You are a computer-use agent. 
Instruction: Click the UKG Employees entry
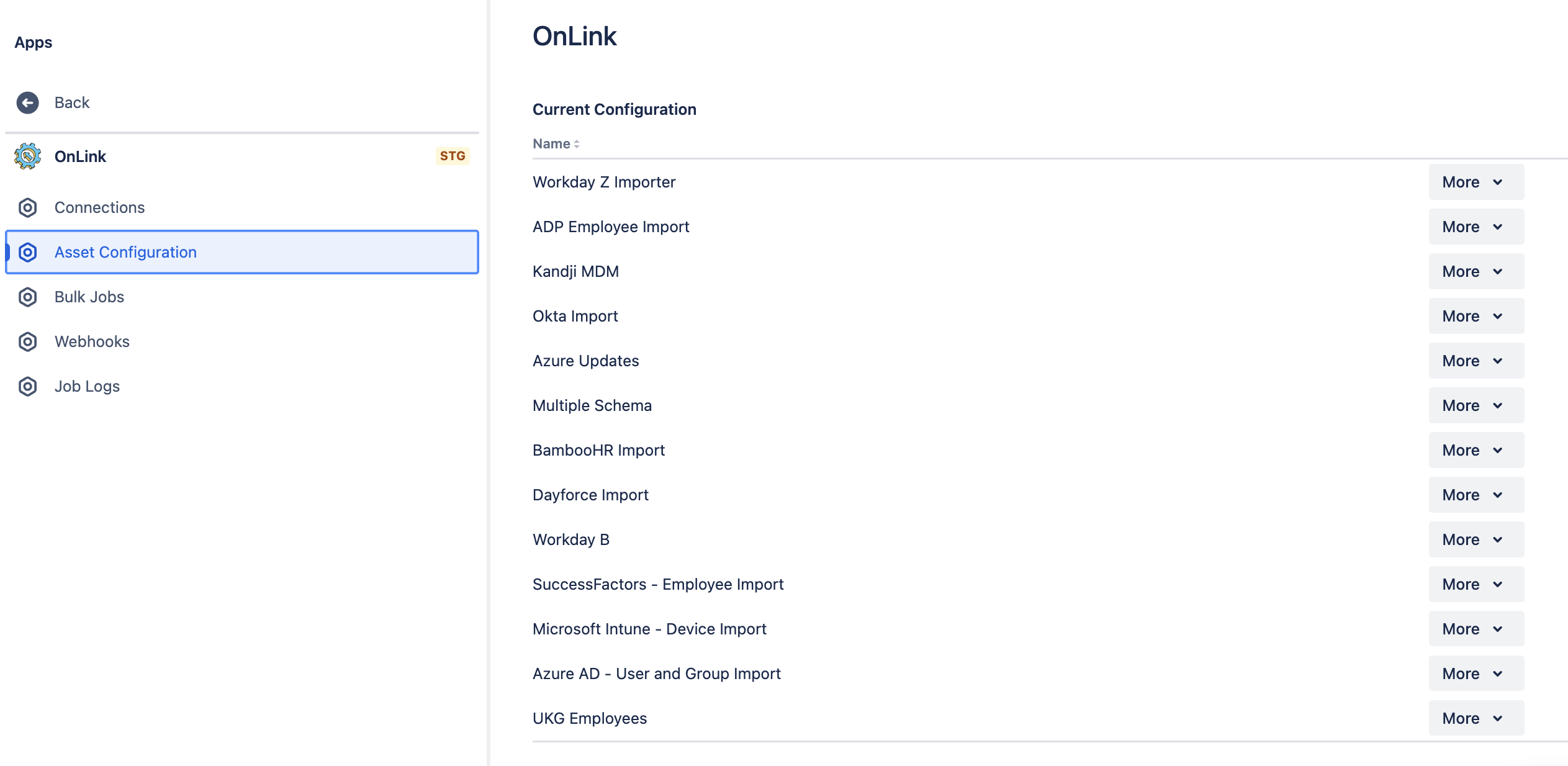point(590,718)
